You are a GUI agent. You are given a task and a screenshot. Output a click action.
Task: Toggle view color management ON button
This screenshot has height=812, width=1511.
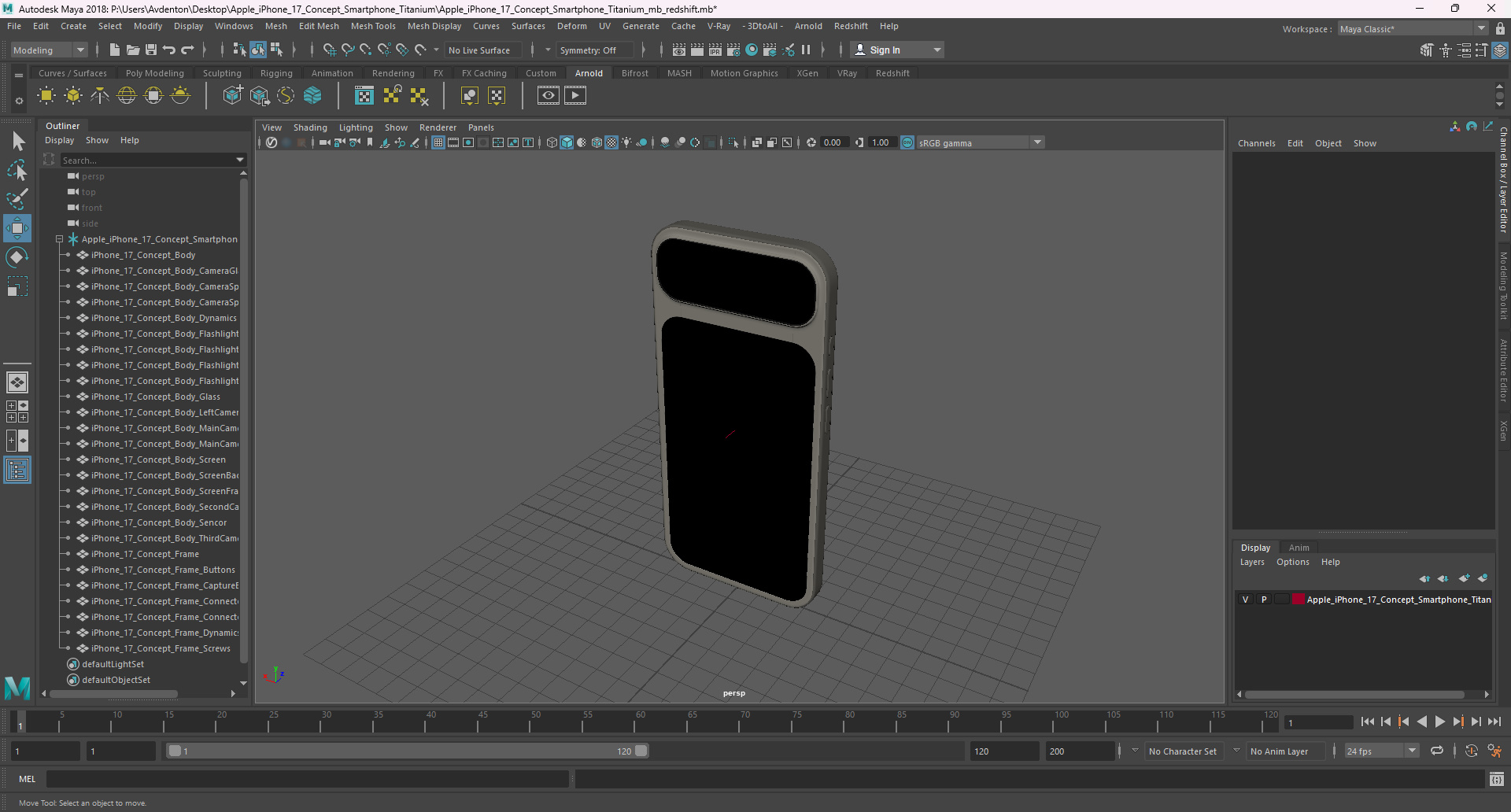point(907,142)
